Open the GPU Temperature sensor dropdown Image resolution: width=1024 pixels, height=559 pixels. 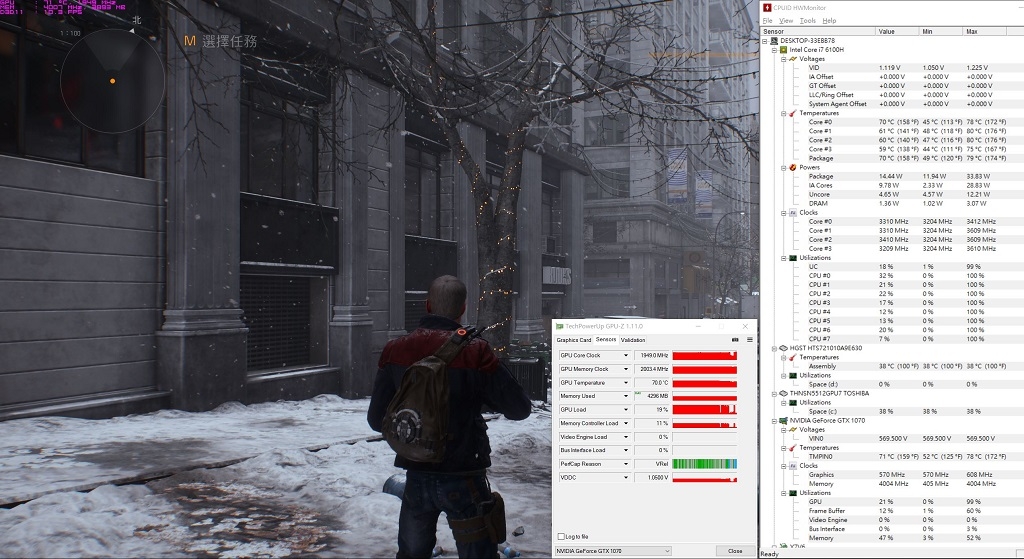(626, 383)
